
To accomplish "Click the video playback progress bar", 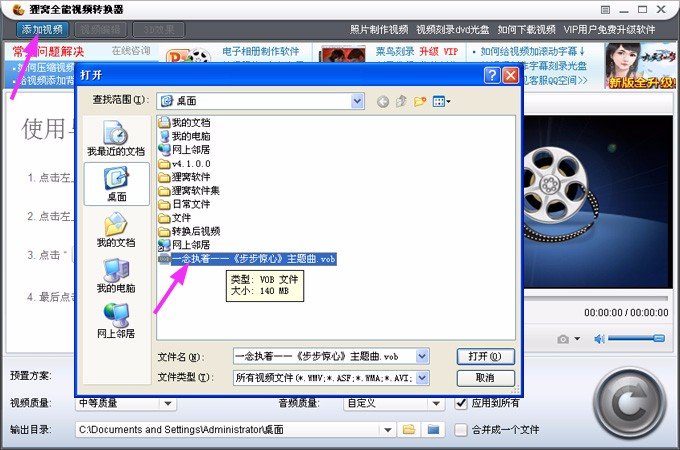I will (x=595, y=298).
